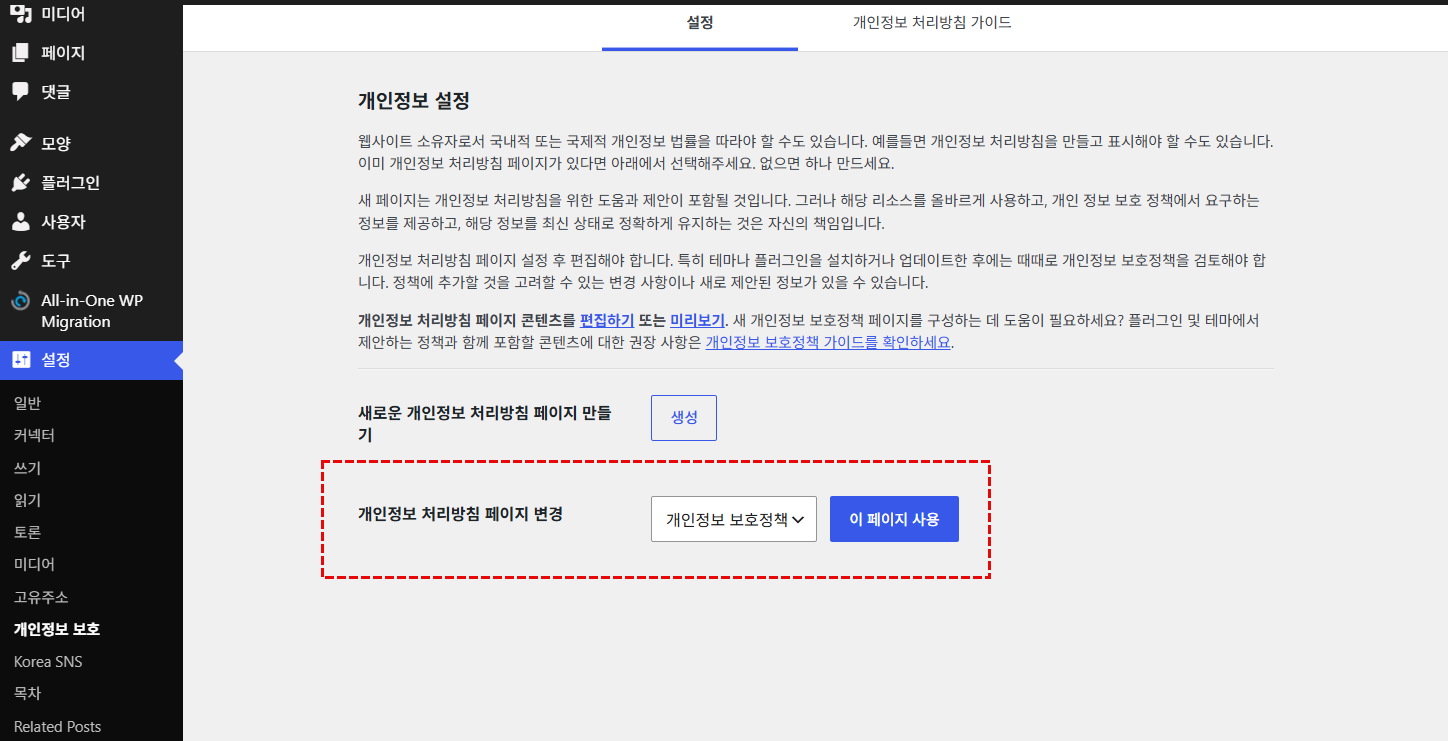Click 개인정보 처리방침 페이지 변경 label
Viewport: 1448px width, 741px height.
[x=460, y=515]
